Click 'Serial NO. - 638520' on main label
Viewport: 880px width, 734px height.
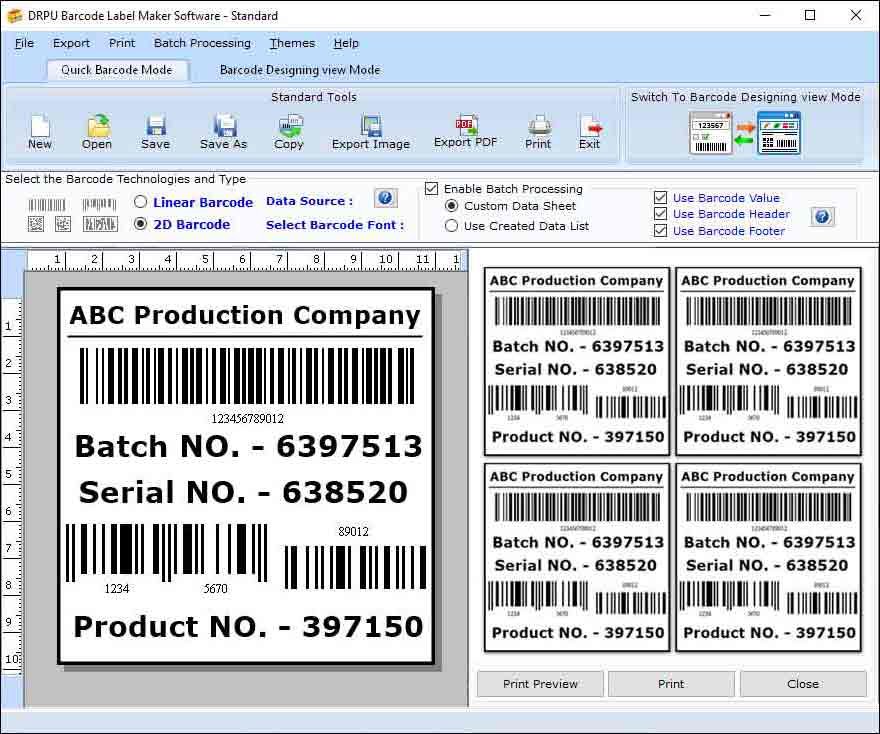tap(243, 492)
